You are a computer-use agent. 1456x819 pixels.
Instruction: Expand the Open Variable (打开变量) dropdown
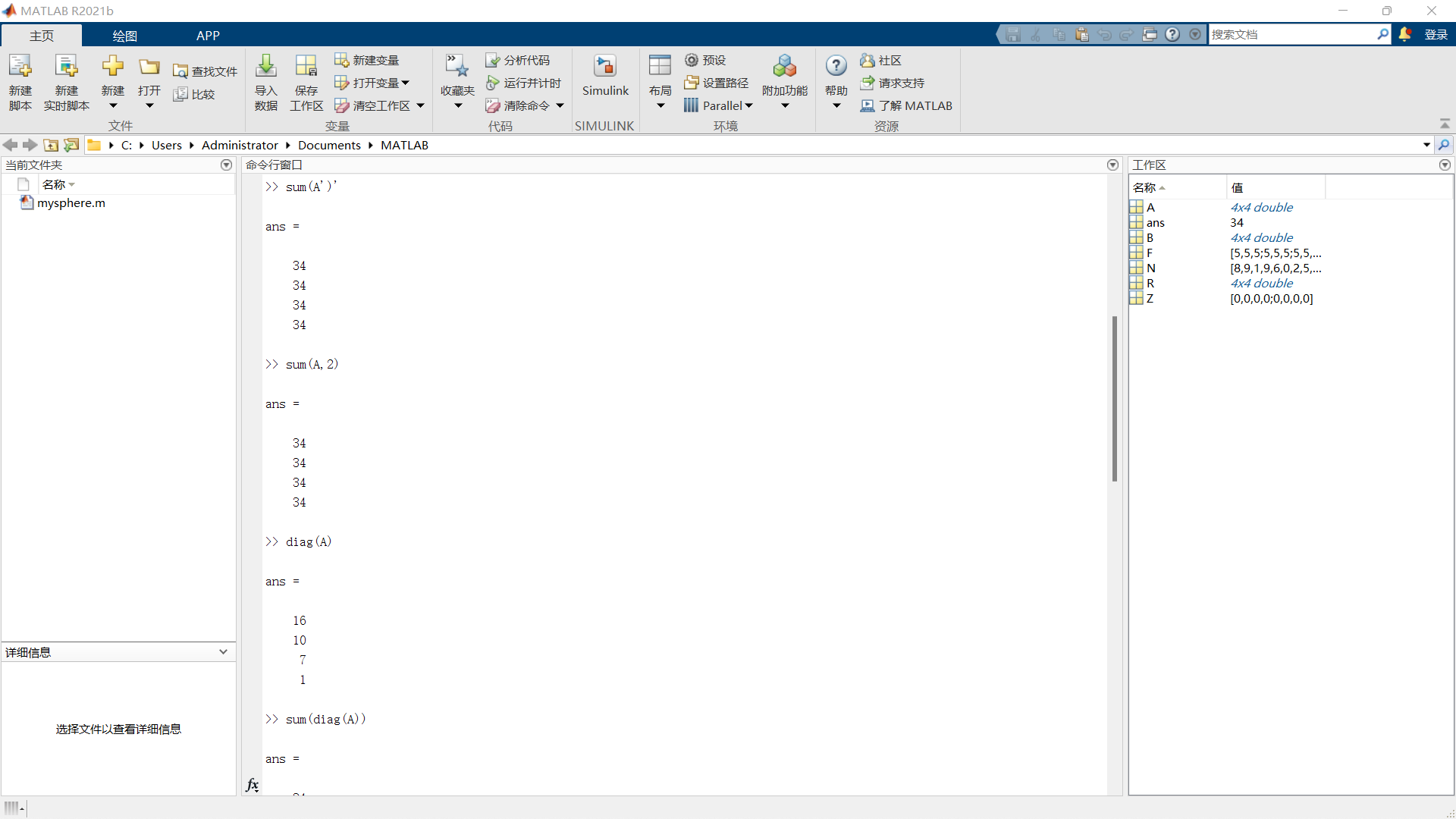point(405,83)
